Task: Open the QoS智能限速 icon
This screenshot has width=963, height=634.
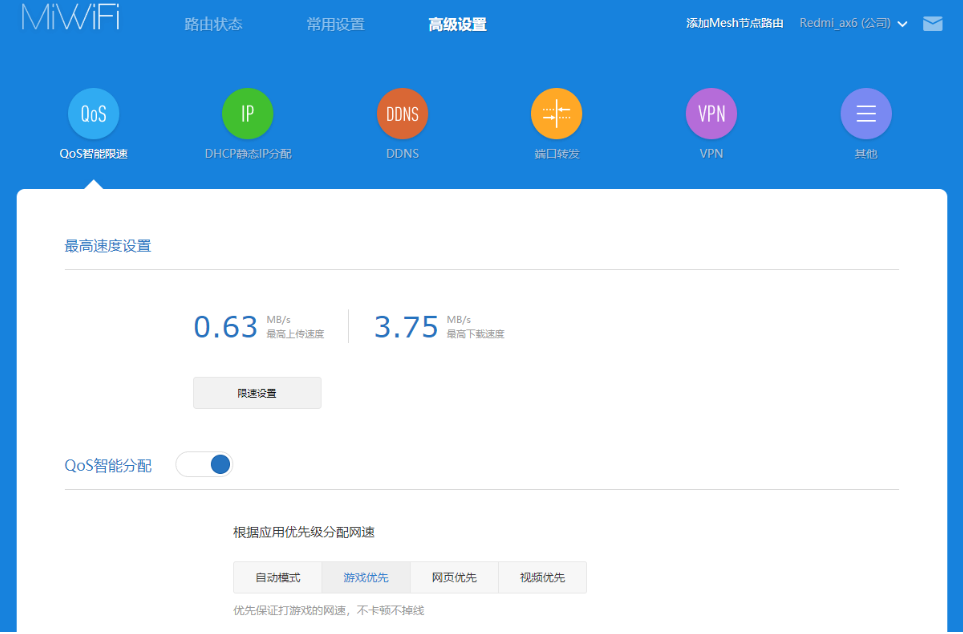Action: (93, 113)
